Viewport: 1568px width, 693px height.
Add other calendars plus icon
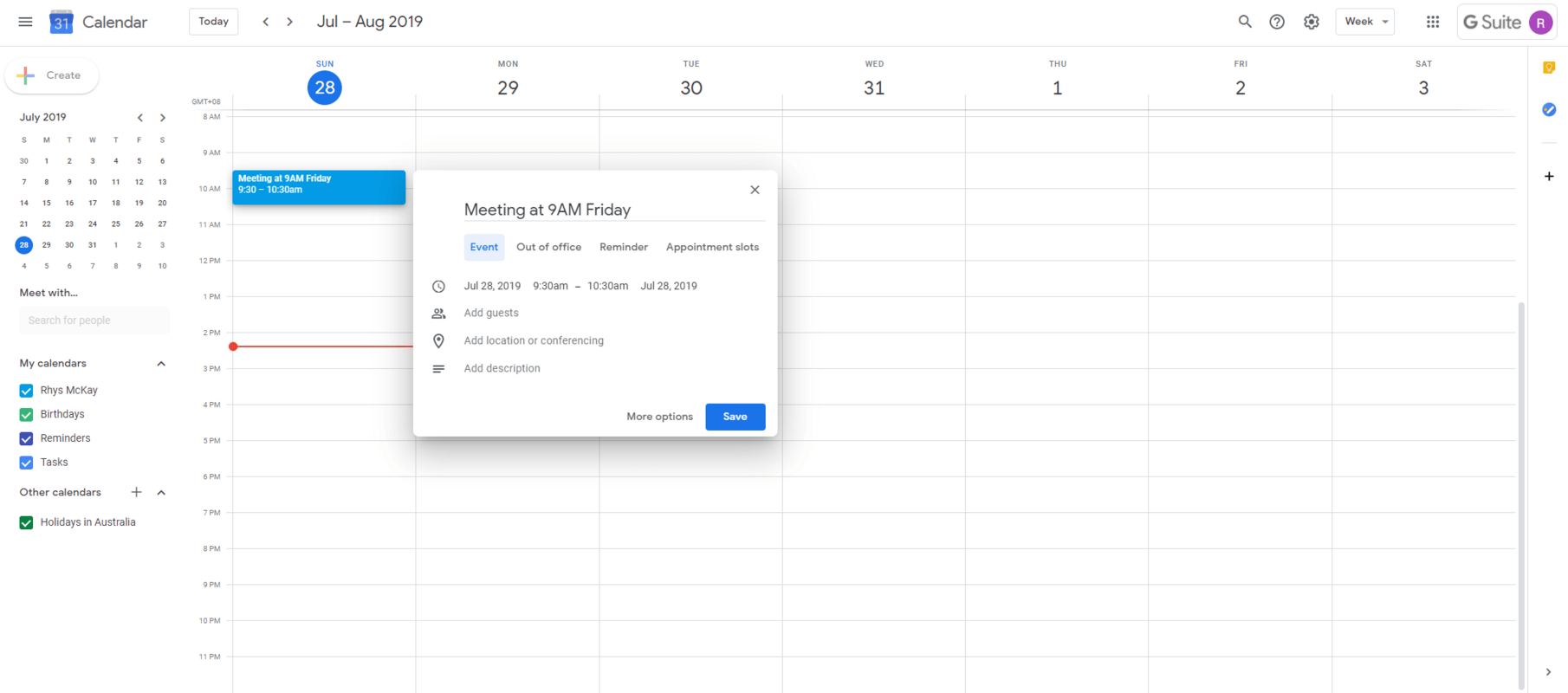click(136, 492)
